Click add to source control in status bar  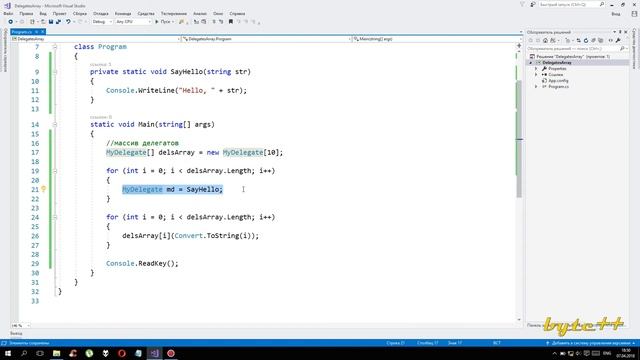coord(590,343)
